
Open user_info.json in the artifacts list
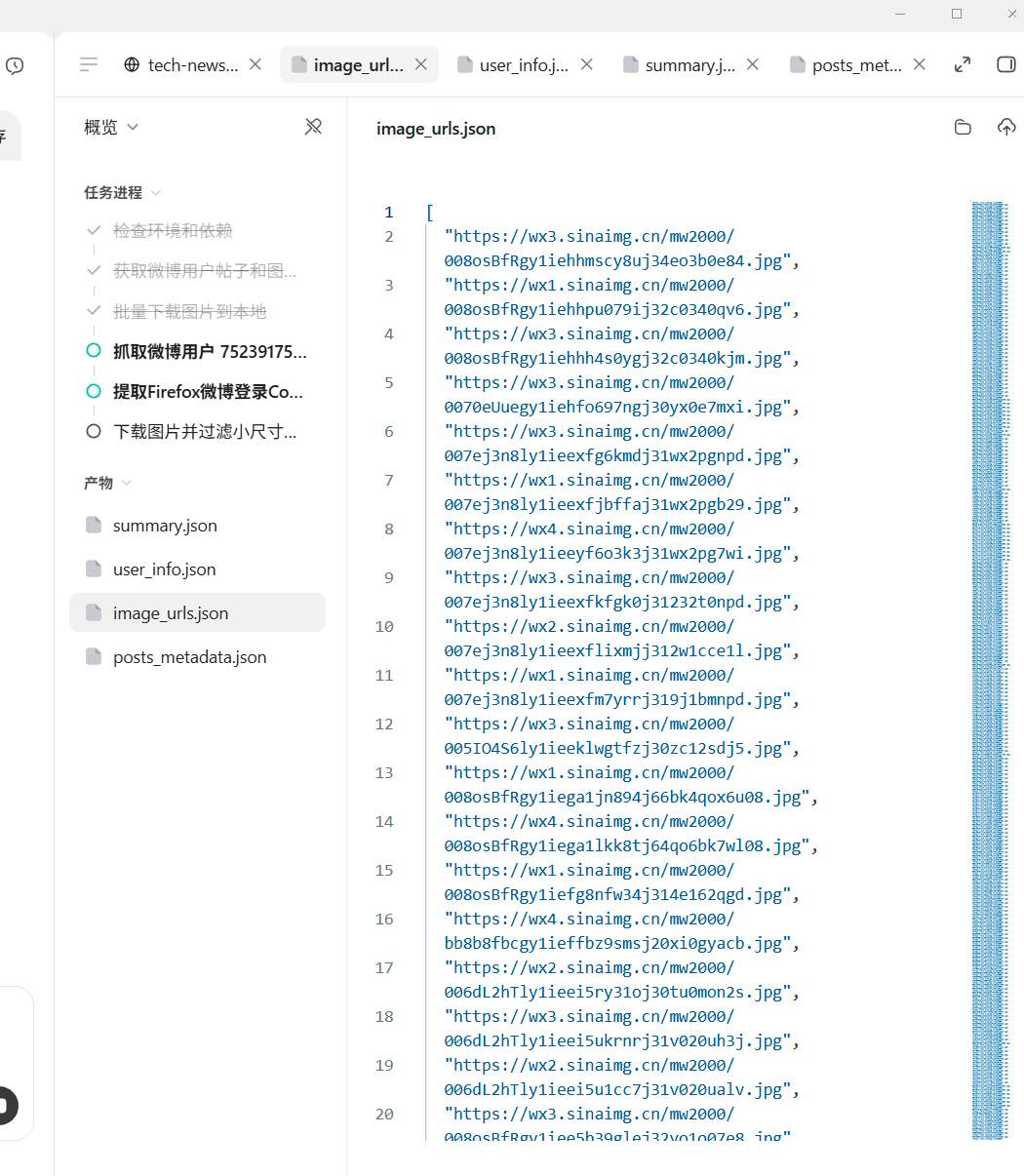pyautogui.click(x=197, y=569)
